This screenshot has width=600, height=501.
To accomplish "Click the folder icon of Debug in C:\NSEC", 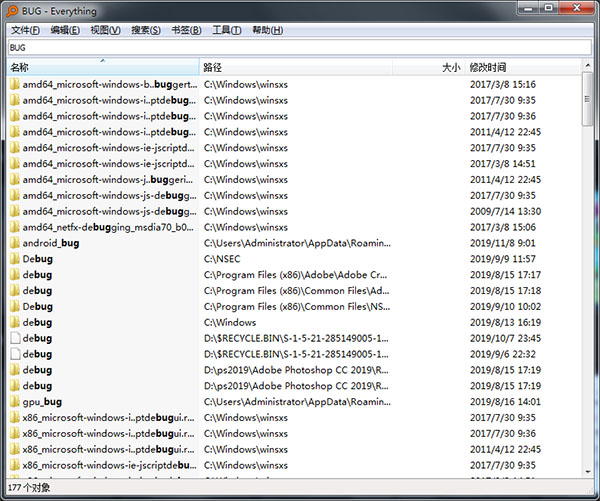I will point(14,259).
